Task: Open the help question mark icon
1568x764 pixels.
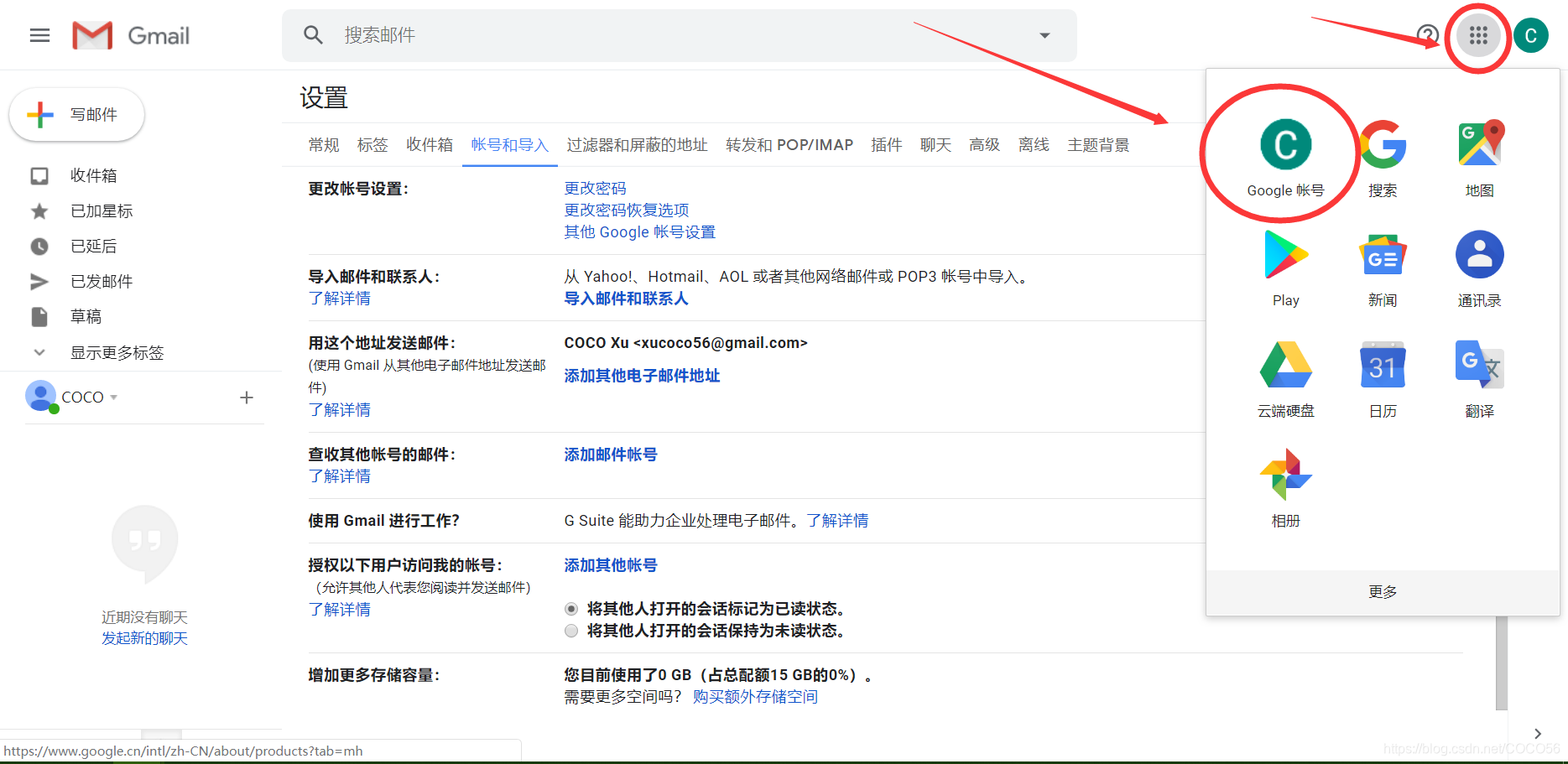Action: coord(1427,35)
